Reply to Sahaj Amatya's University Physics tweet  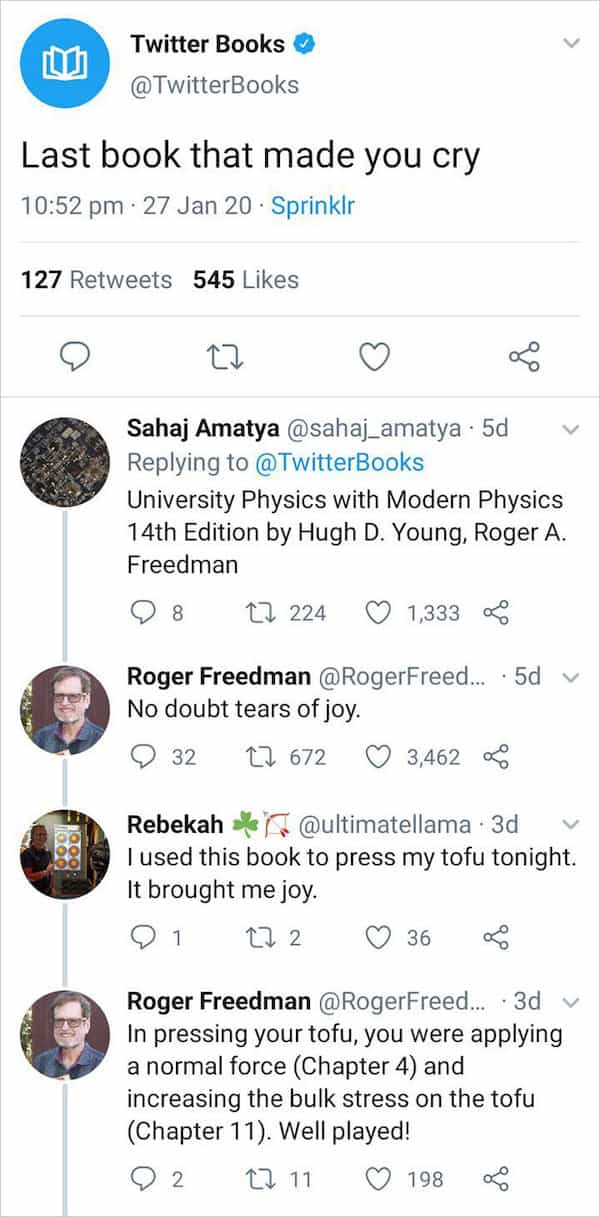pyautogui.click(x=144, y=612)
